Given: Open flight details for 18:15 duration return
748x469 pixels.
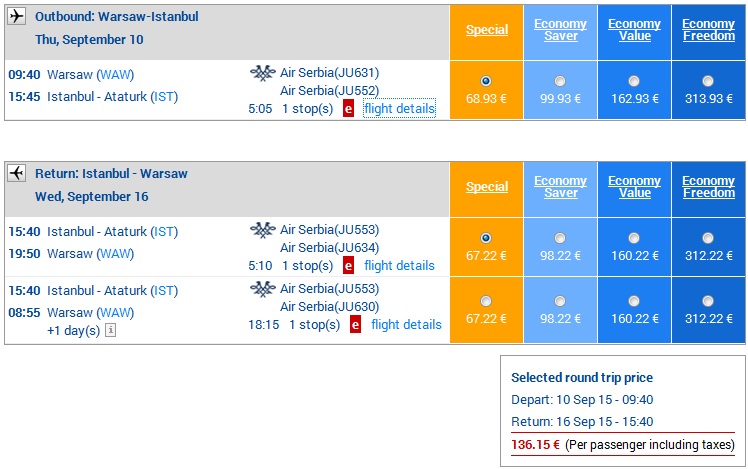Looking at the screenshot, I should pyautogui.click(x=406, y=325).
